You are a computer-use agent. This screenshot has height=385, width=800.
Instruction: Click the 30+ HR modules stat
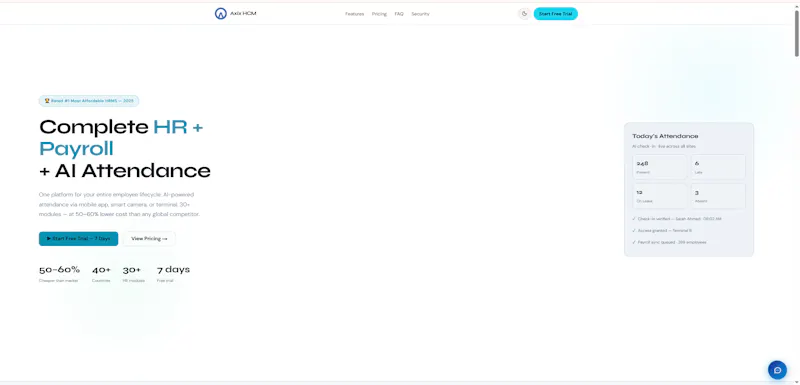pos(134,273)
